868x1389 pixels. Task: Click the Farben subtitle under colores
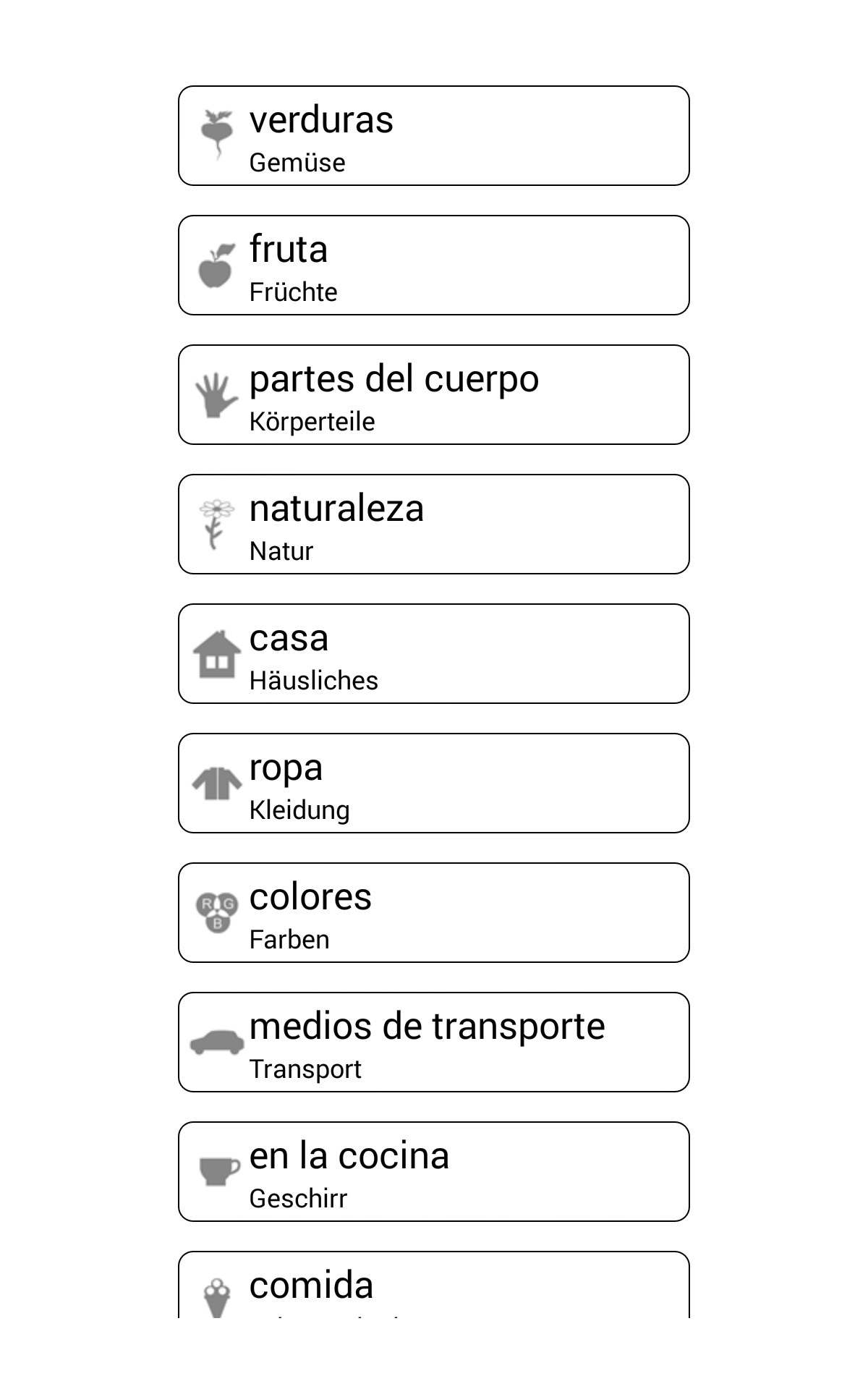289,940
